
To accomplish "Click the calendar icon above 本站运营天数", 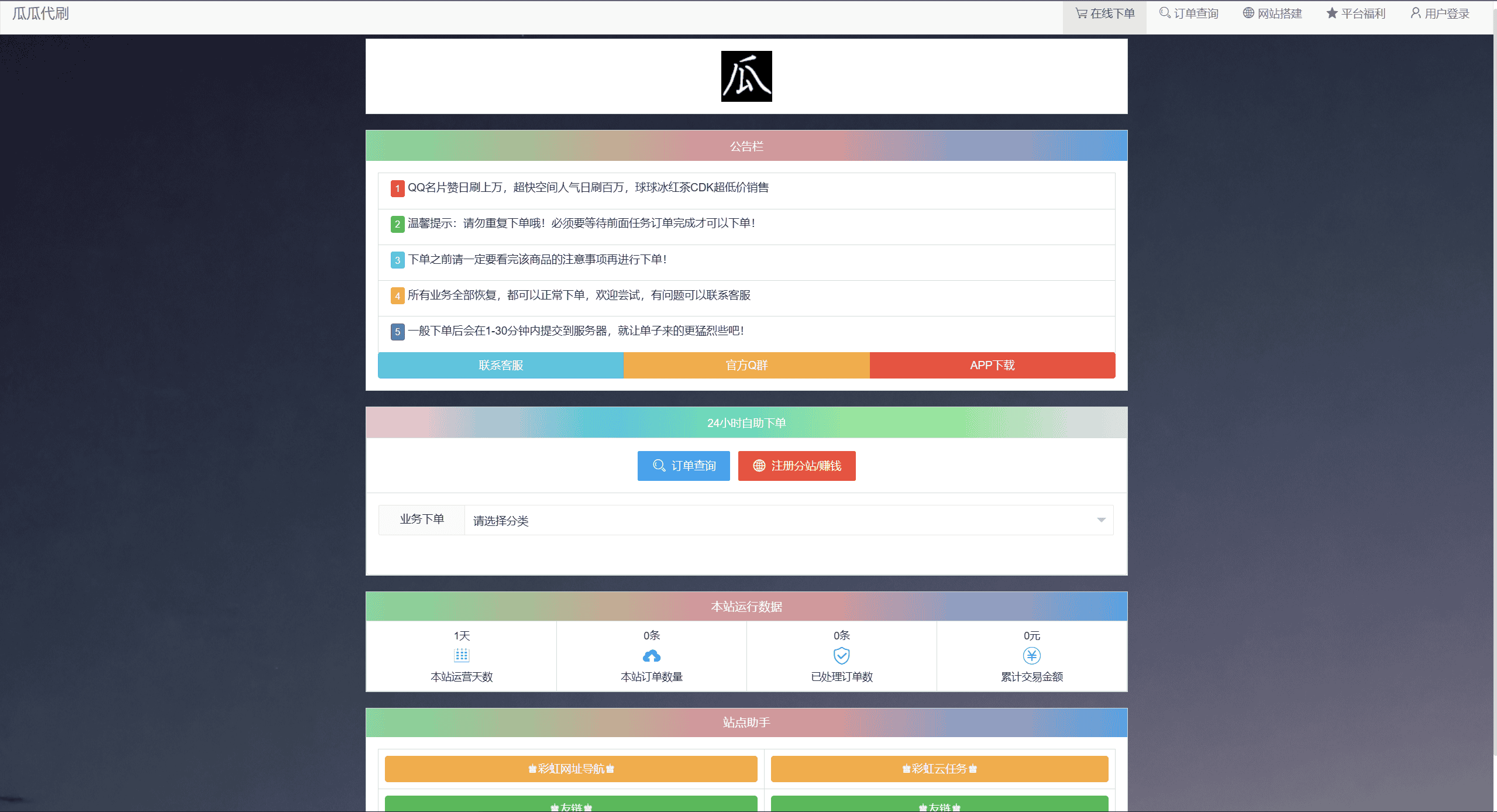I will pyautogui.click(x=462, y=655).
